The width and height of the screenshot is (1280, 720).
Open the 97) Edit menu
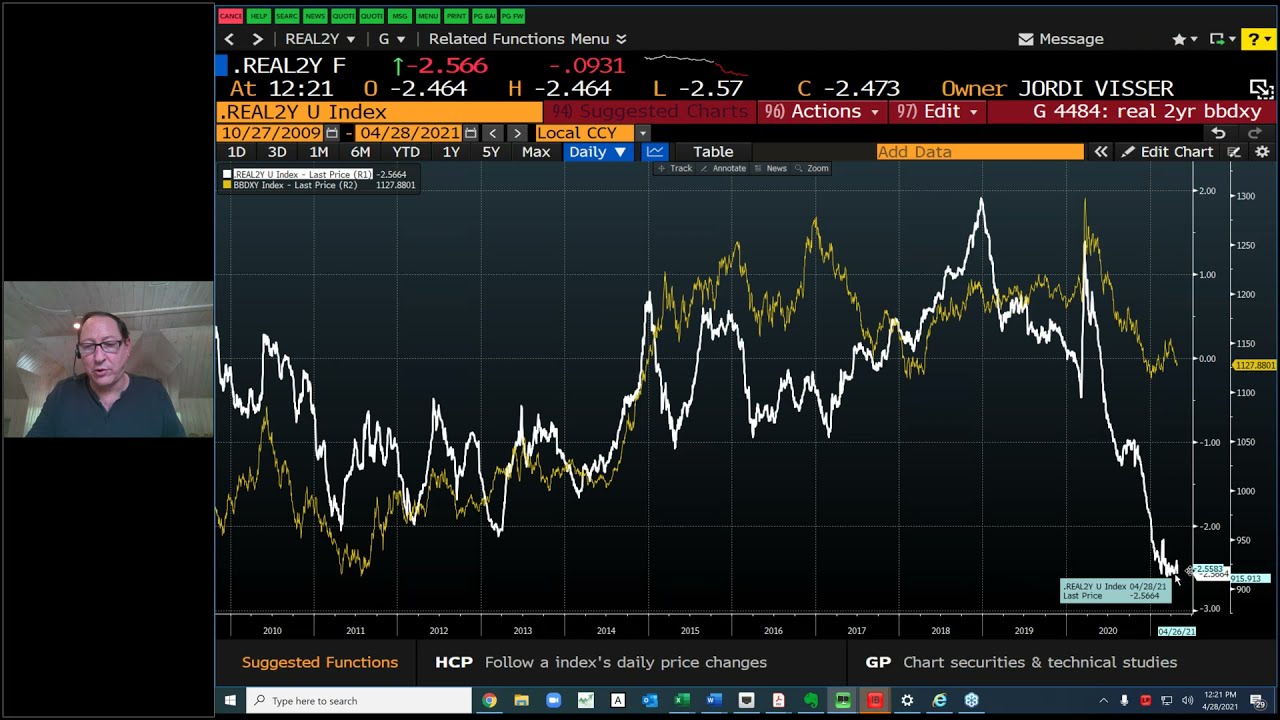coord(936,112)
